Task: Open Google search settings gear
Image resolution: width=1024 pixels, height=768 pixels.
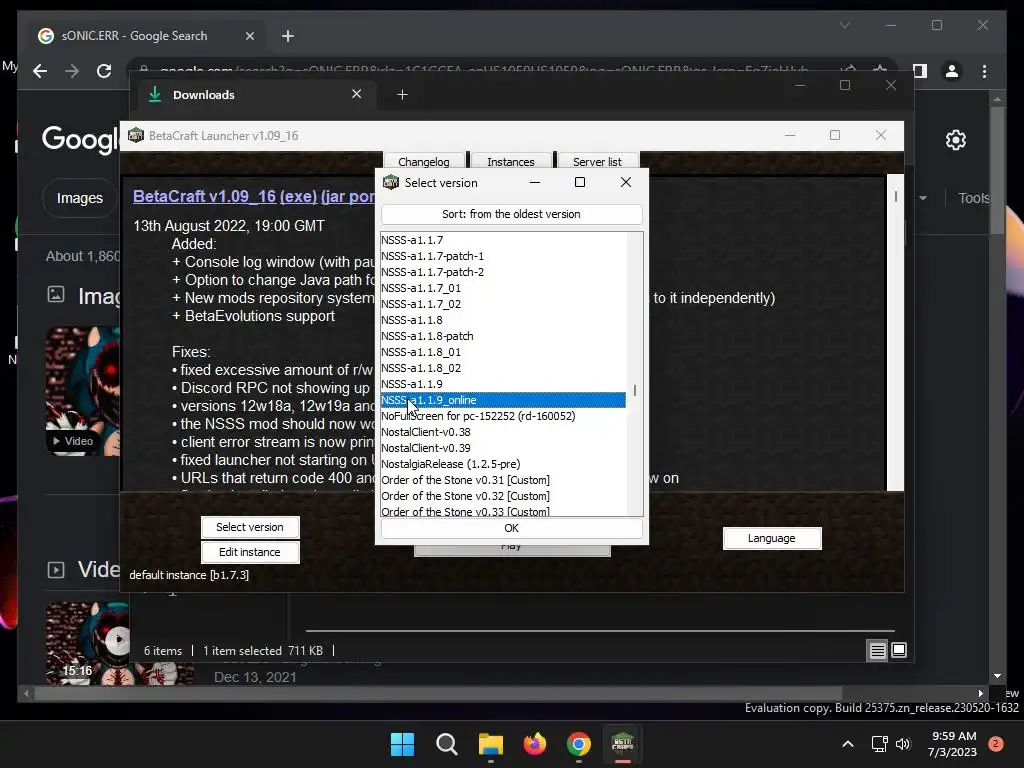Action: [x=955, y=139]
